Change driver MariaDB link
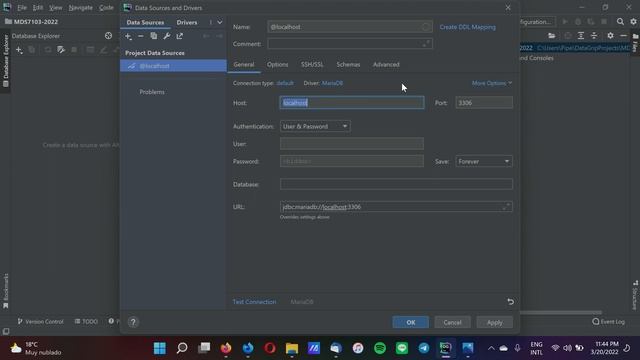 332,83
